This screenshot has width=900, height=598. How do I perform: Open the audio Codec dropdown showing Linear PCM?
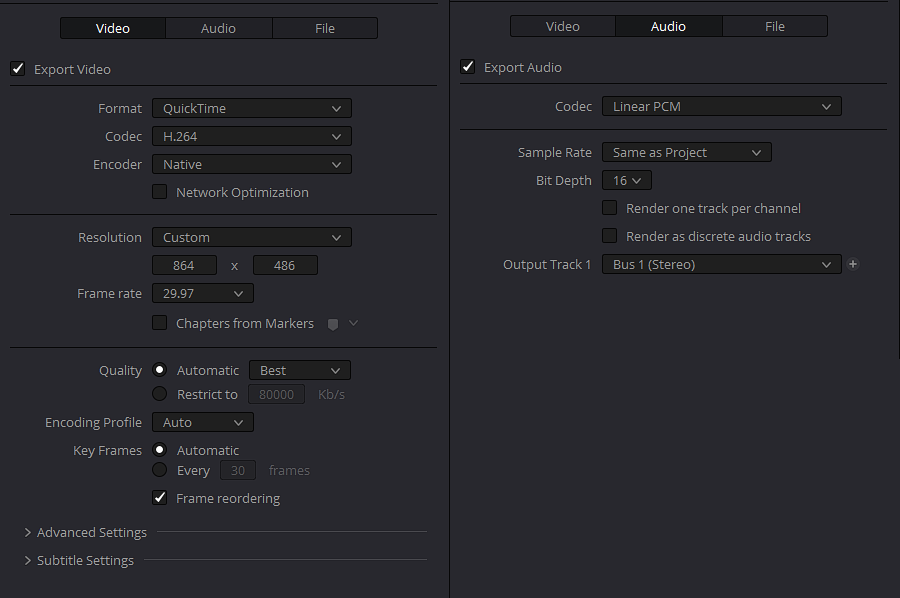(721, 106)
